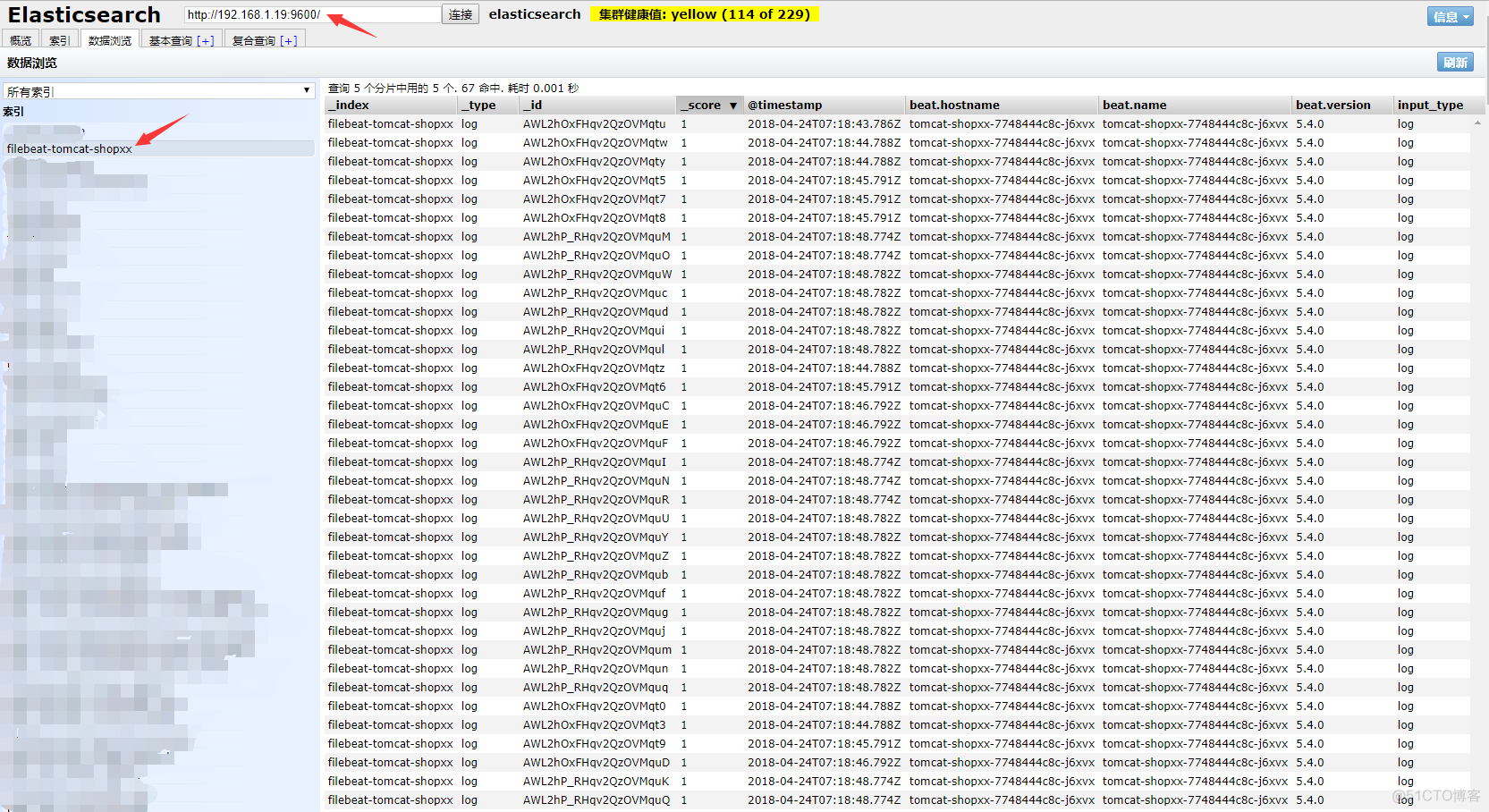This screenshot has width=1489, height=812.
Task: Open row with id AWL2hP_RHqv2QzOVMquU
Action: 898,519
